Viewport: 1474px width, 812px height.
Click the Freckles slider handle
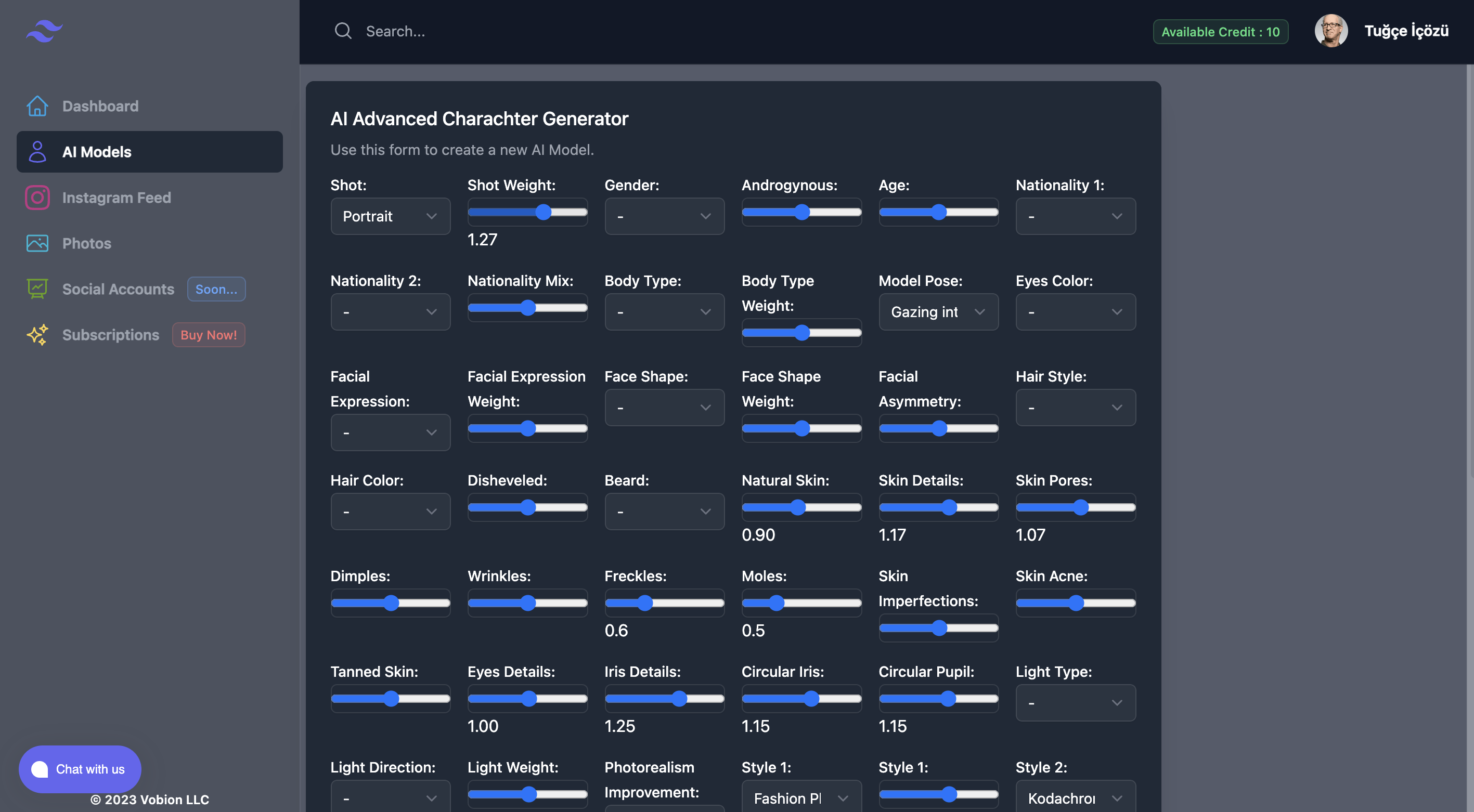pyautogui.click(x=645, y=603)
